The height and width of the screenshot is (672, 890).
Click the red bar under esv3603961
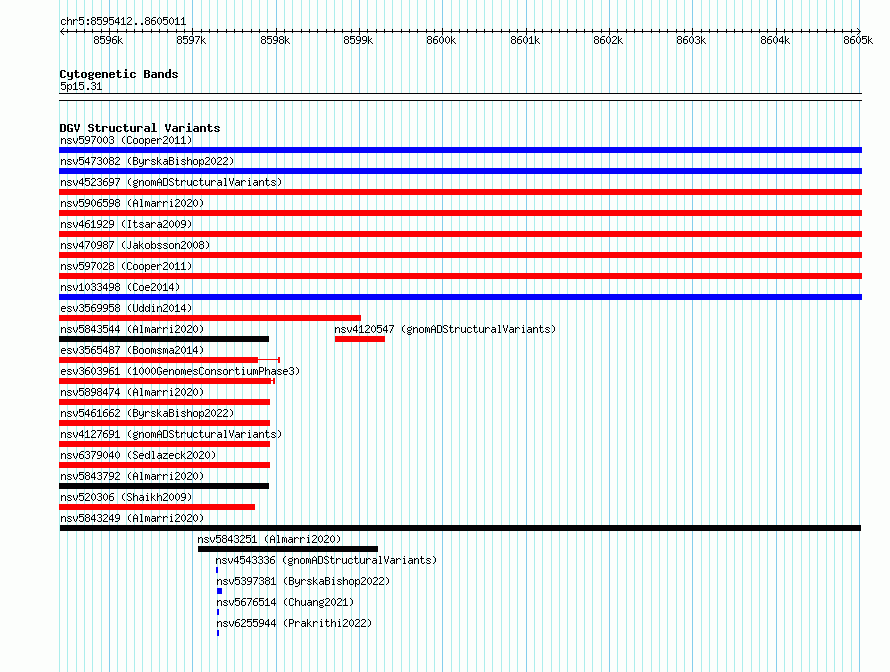pos(165,381)
